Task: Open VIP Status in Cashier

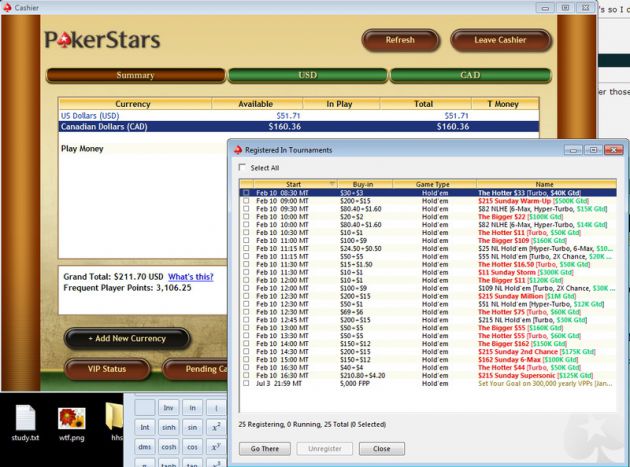Action: pos(107,369)
